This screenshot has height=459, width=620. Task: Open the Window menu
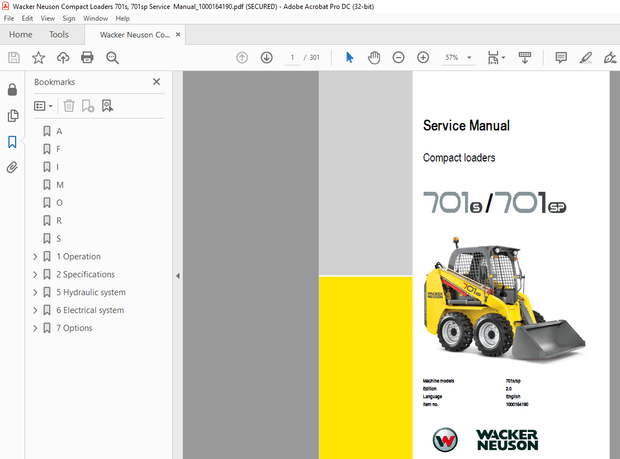[95, 19]
